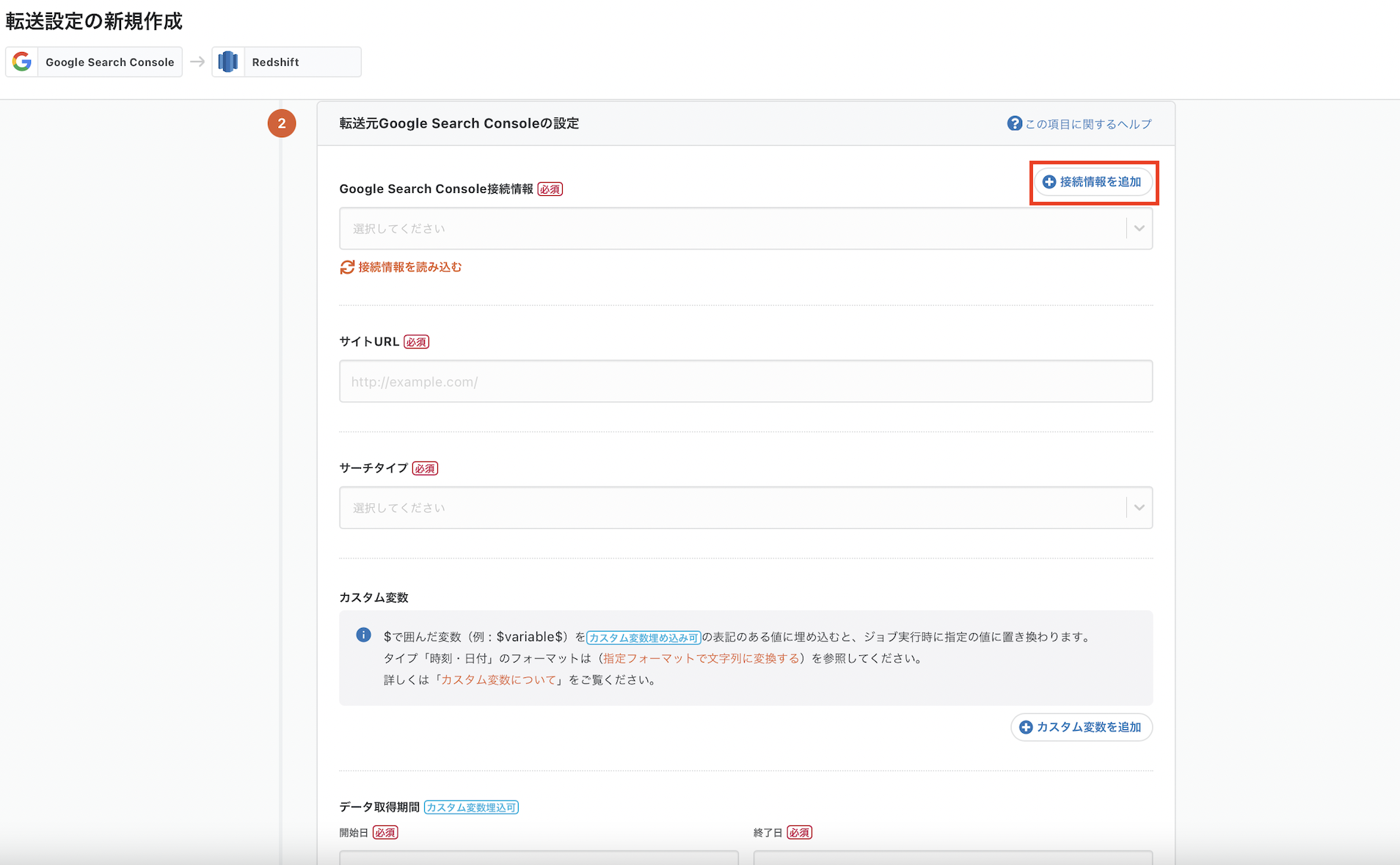
Task: Click the Google Search Console接続情報 field label
Action: (x=436, y=189)
